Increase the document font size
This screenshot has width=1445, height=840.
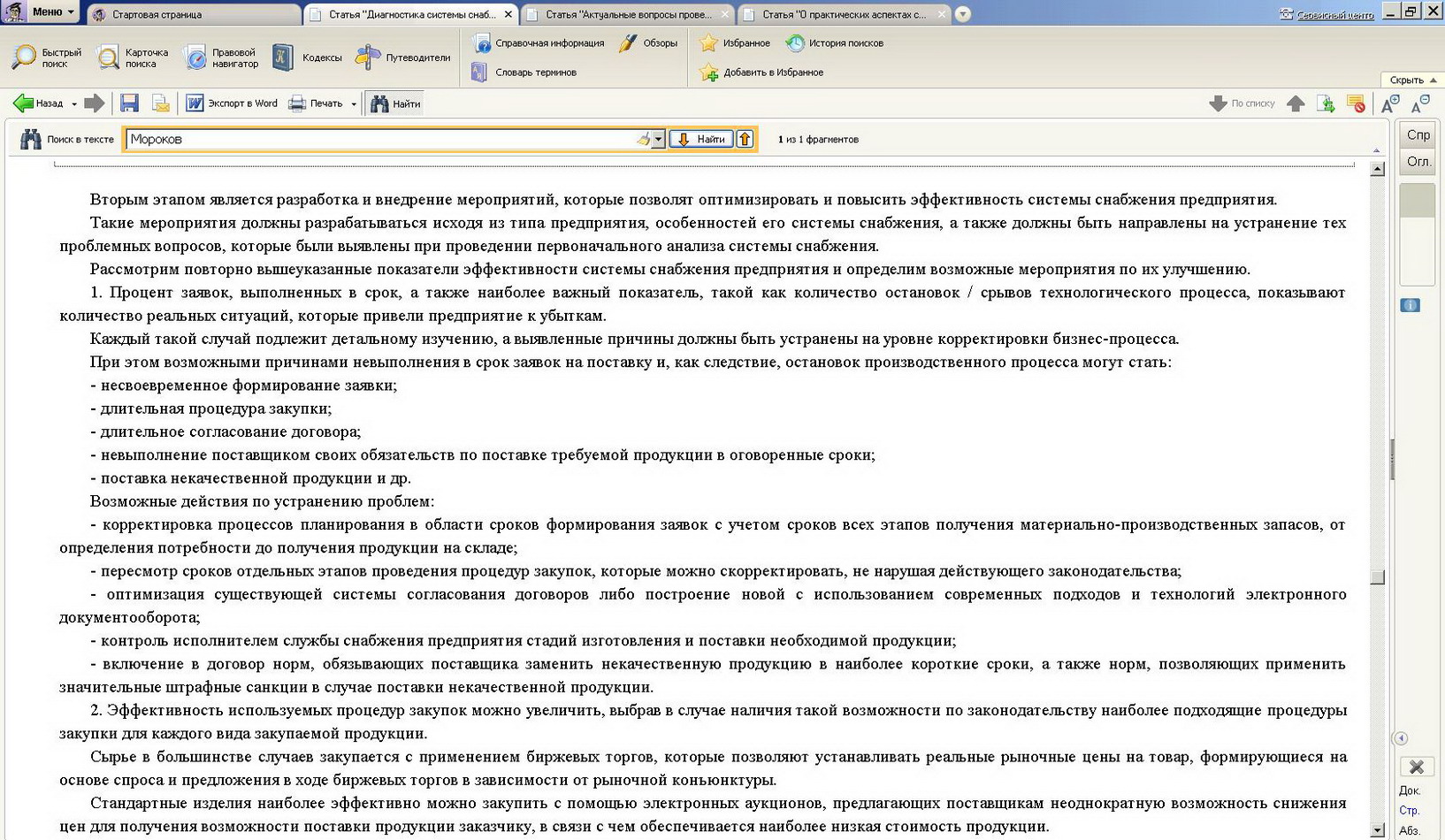(x=1390, y=103)
